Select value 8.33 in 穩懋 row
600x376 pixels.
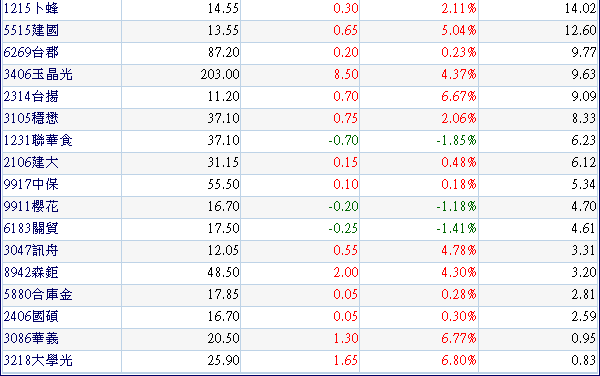coord(584,118)
